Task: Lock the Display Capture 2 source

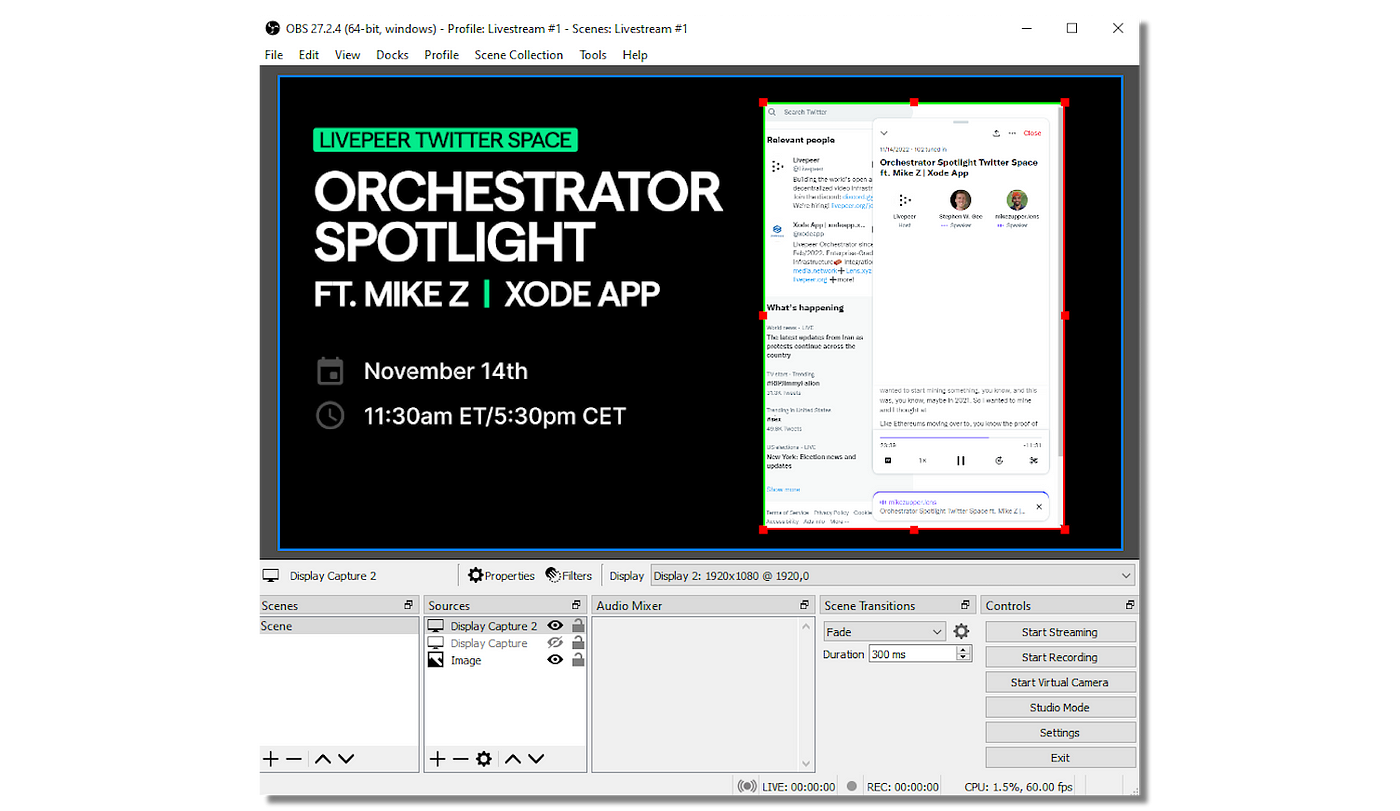Action: pyautogui.click(x=578, y=626)
